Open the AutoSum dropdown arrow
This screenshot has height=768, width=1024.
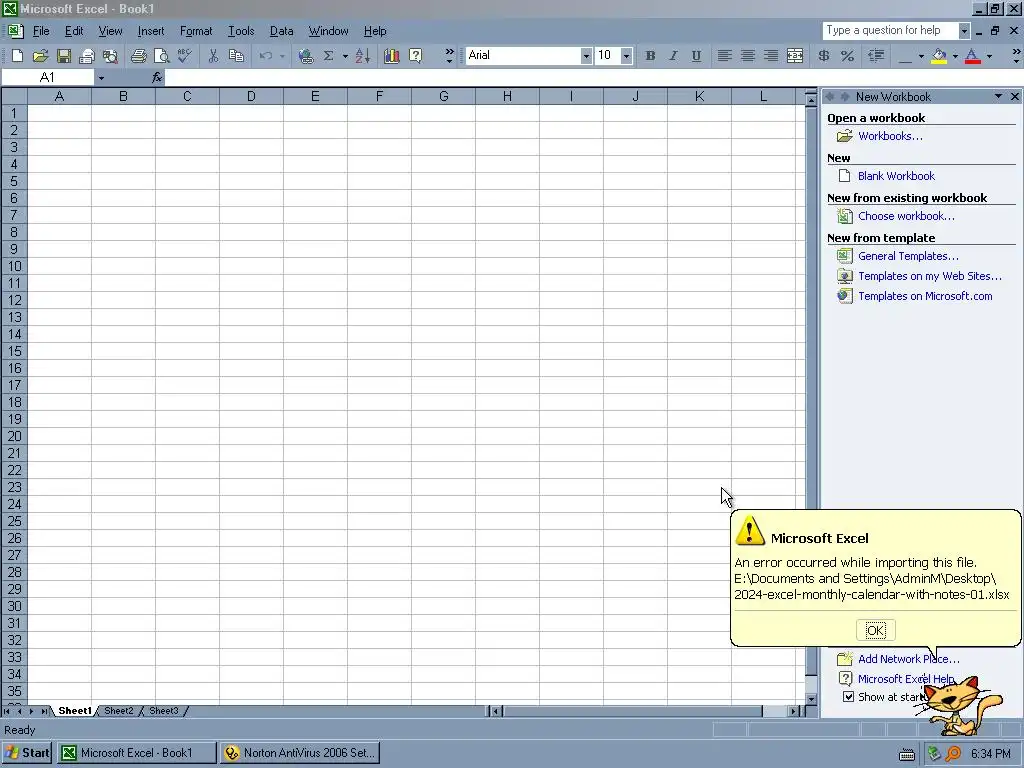[345, 56]
